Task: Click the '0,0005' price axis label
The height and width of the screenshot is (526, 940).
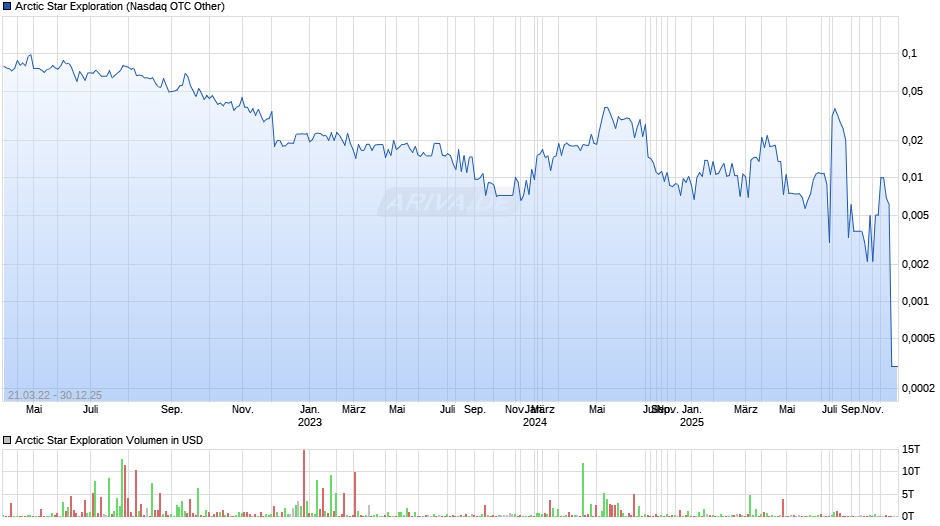Action: 918,339
